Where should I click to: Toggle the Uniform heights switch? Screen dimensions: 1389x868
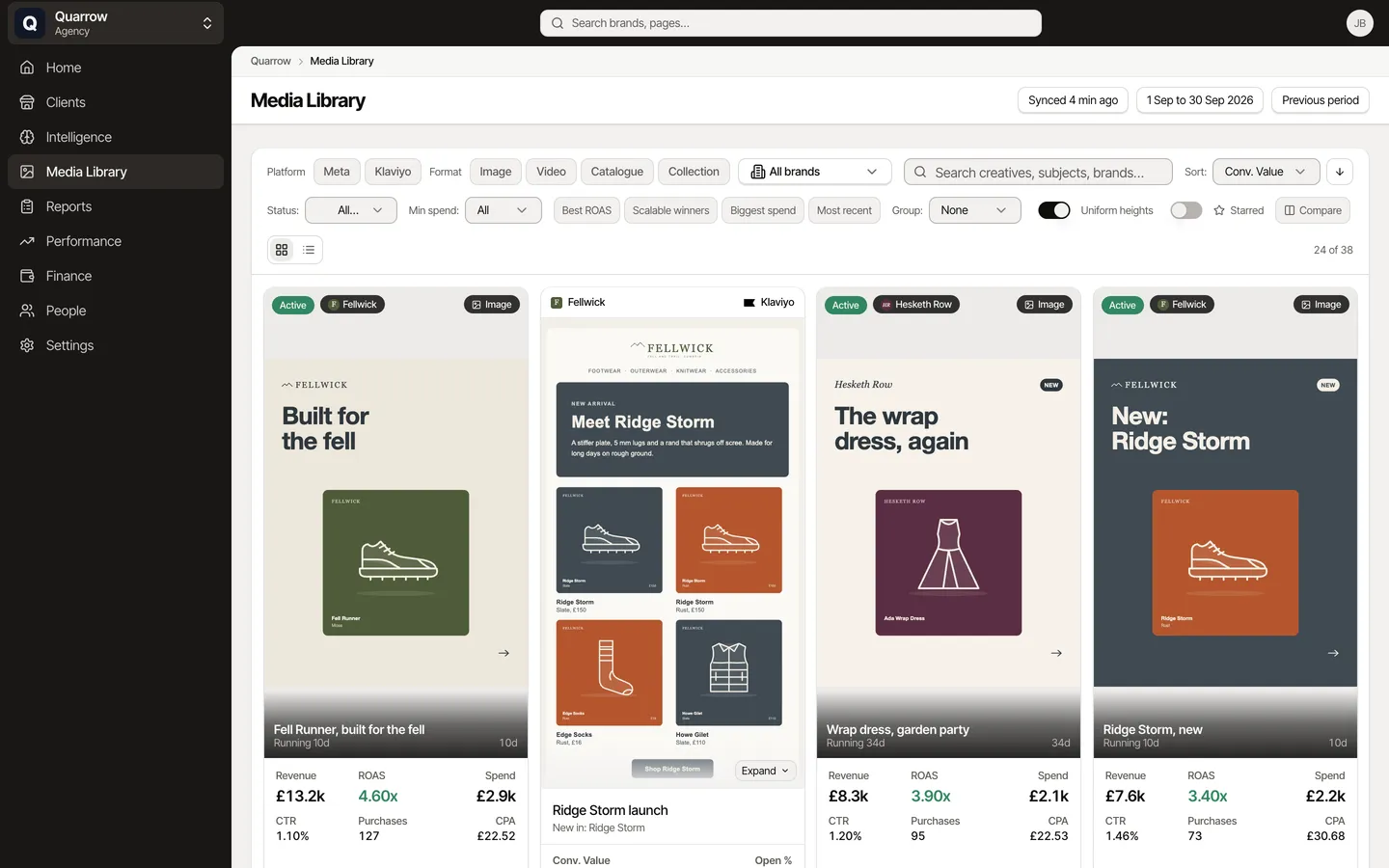(1054, 210)
